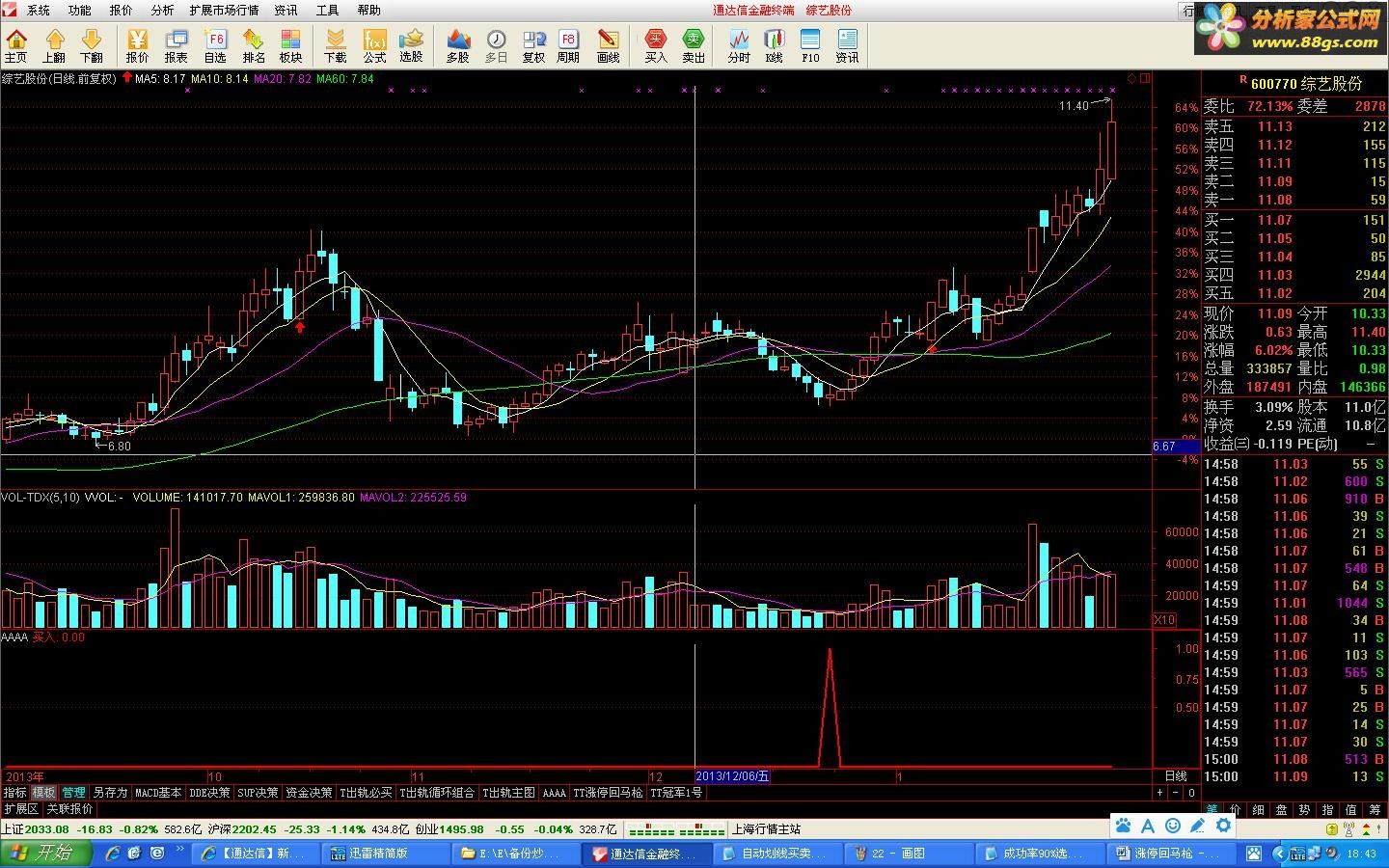Select the TT涨停回马枪 indicator tab
Image resolution: width=1389 pixels, height=868 pixels.
[608, 792]
